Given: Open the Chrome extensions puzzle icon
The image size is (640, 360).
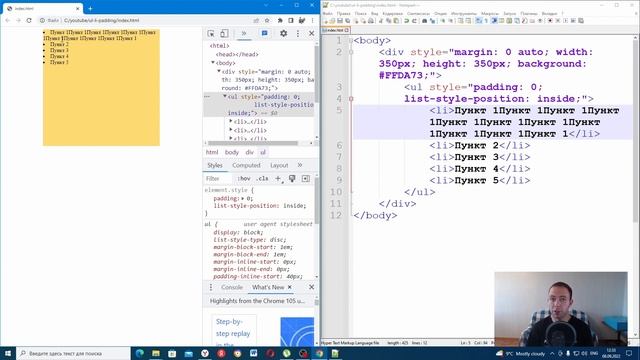Looking at the screenshot, I should tap(280, 20).
